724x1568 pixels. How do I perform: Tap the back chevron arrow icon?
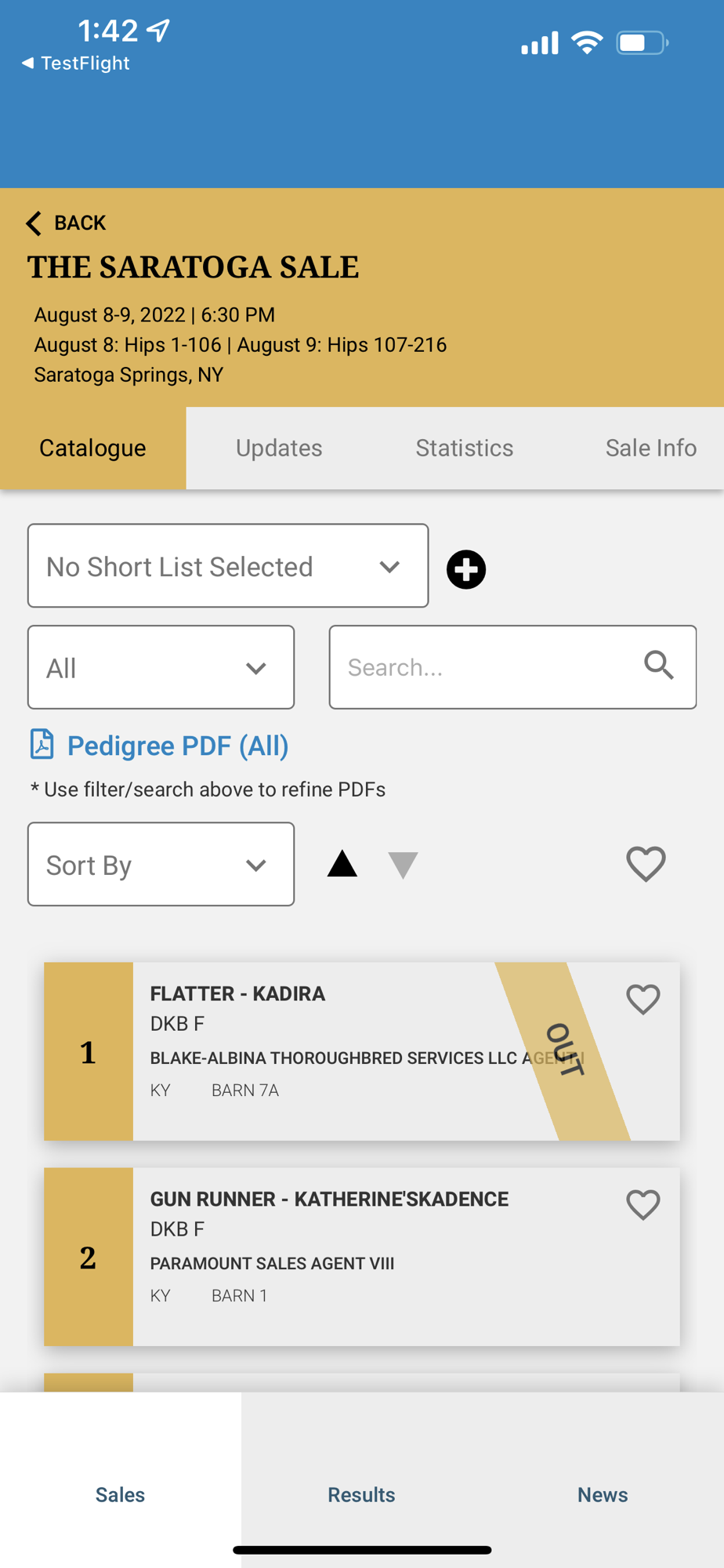pos(34,223)
